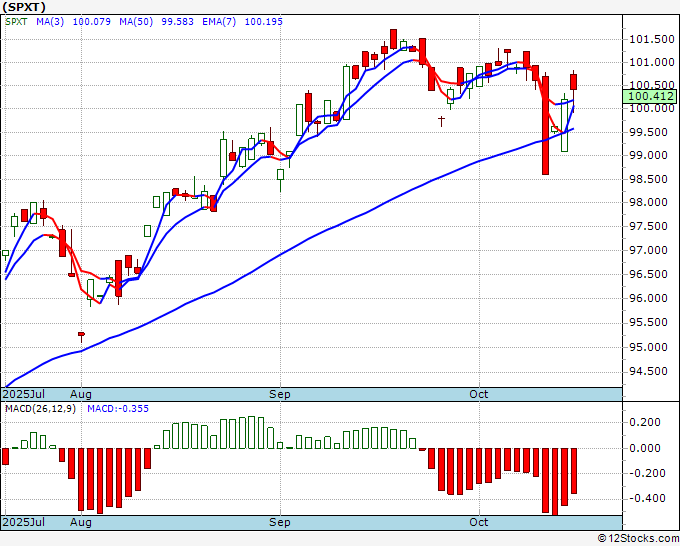Click the Oct label on price chart axis
Image resolution: width=680 pixels, height=546 pixels.
(479, 394)
